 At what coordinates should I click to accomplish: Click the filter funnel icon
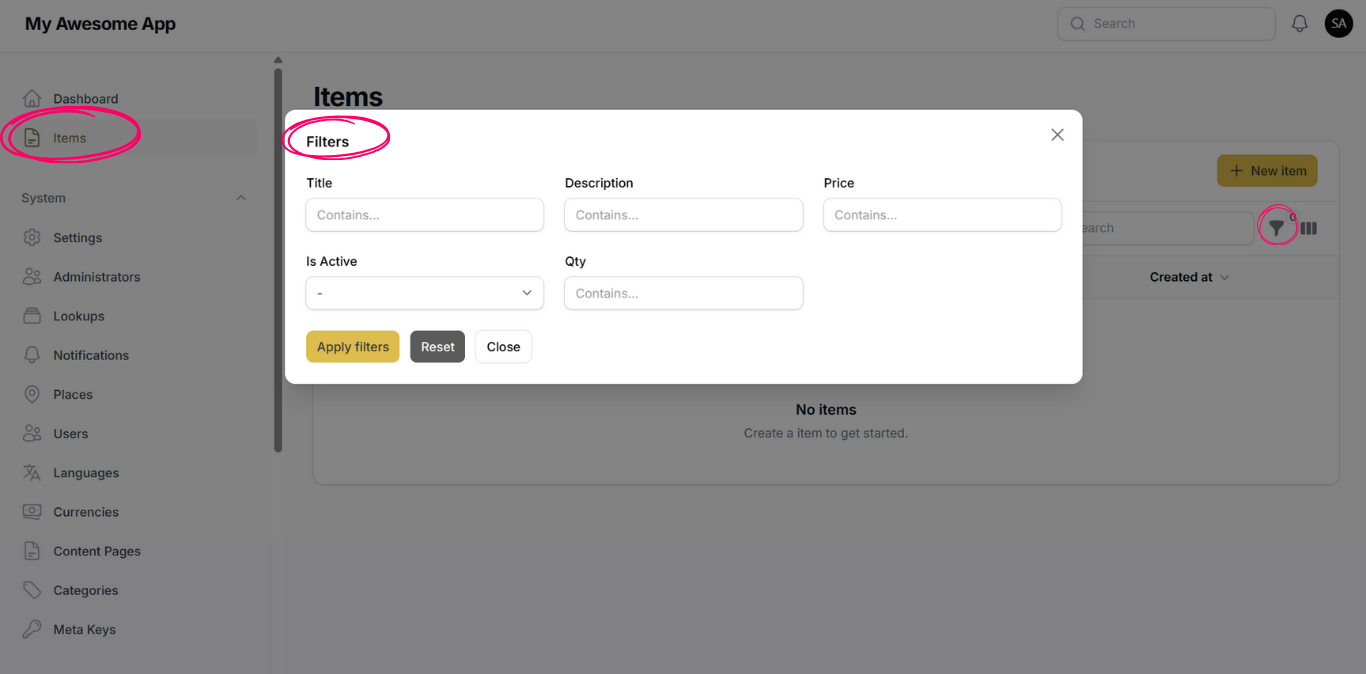(x=1276, y=228)
